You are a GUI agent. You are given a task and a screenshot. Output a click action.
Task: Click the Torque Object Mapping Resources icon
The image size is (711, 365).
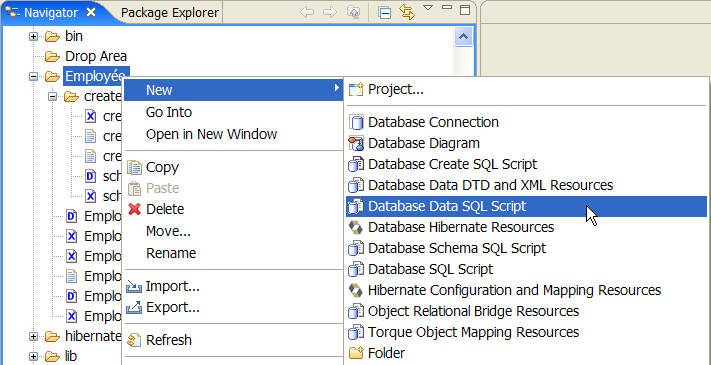coord(356,332)
